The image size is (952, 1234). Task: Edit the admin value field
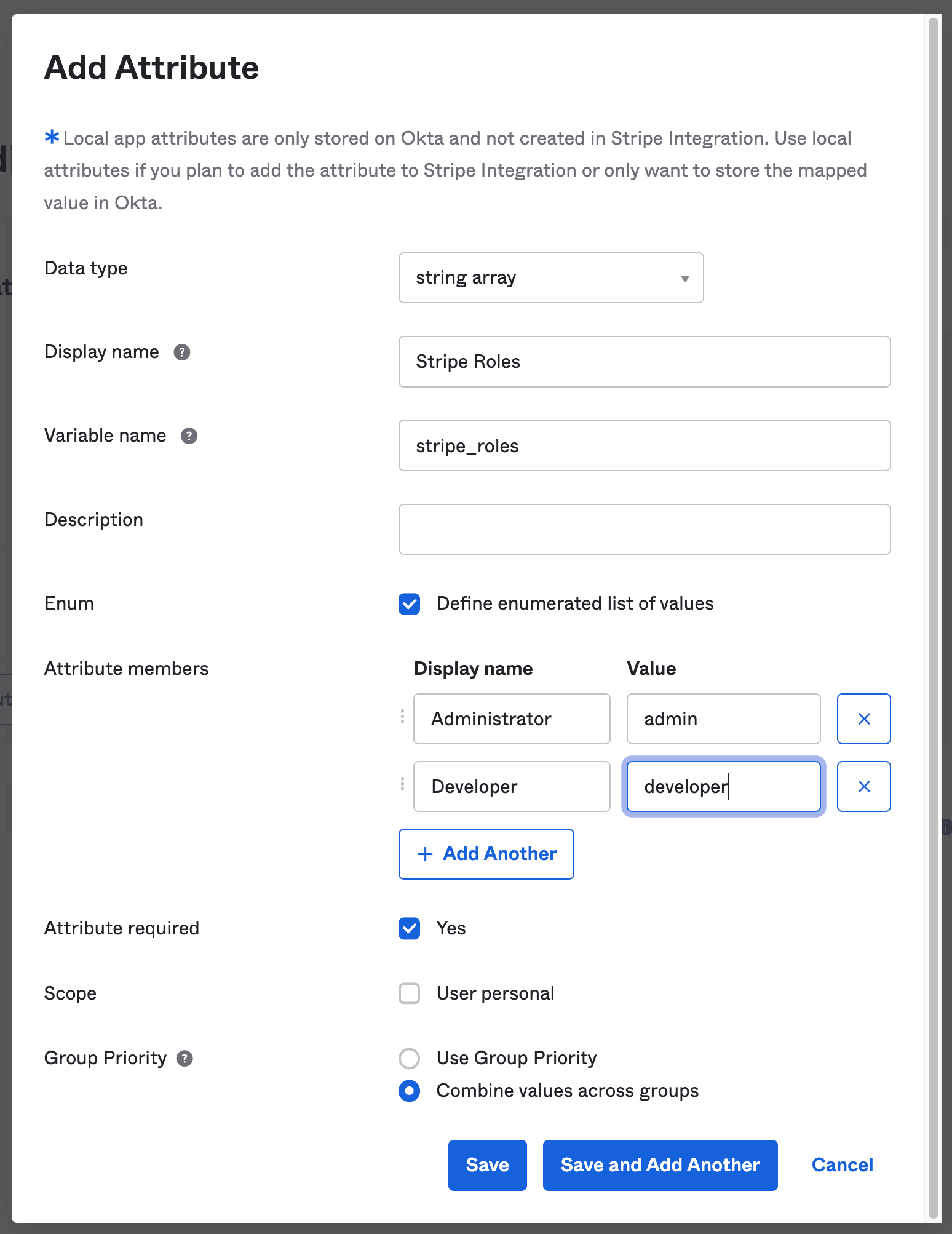coord(723,719)
